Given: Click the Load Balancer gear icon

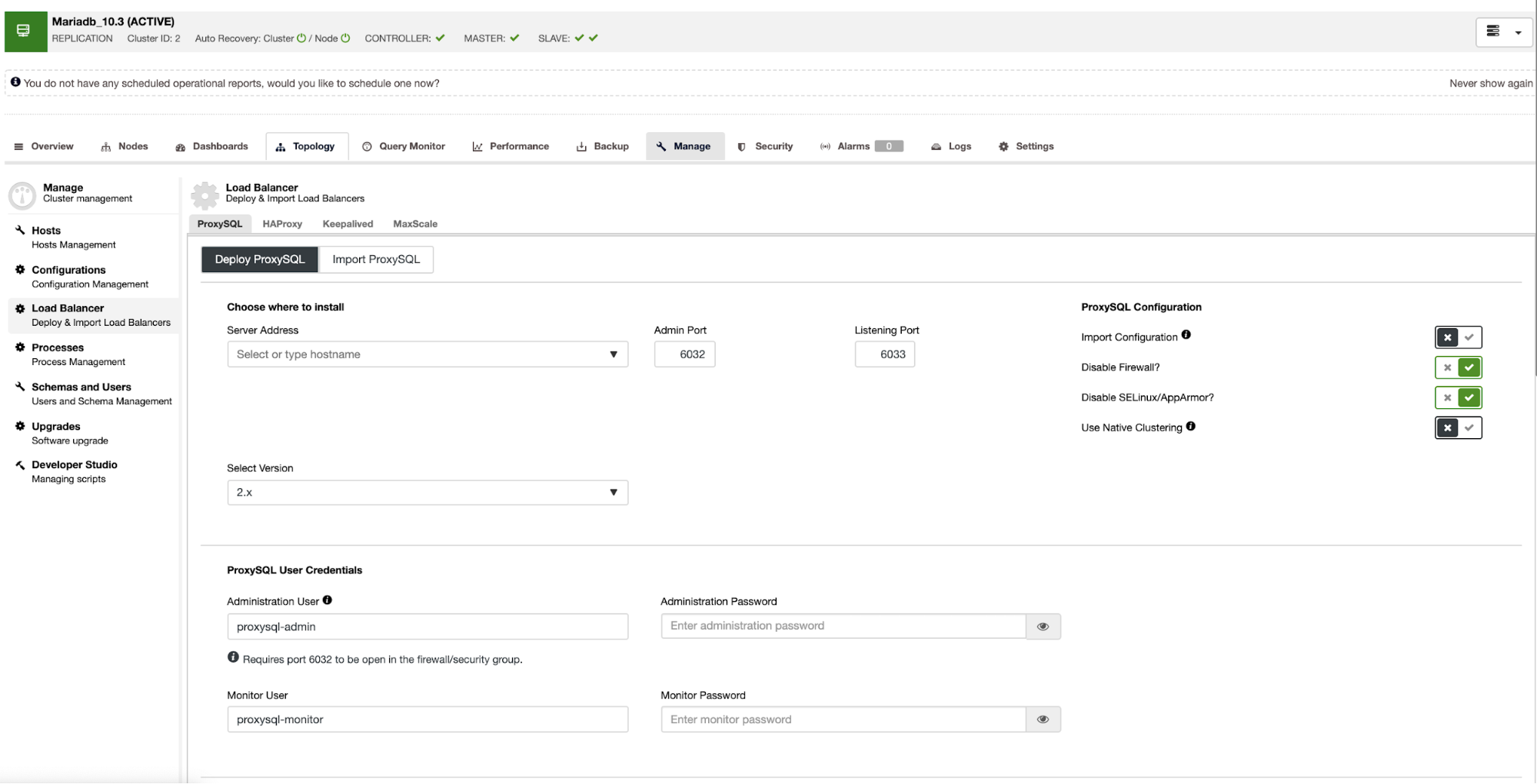Looking at the screenshot, I should tap(205, 195).
